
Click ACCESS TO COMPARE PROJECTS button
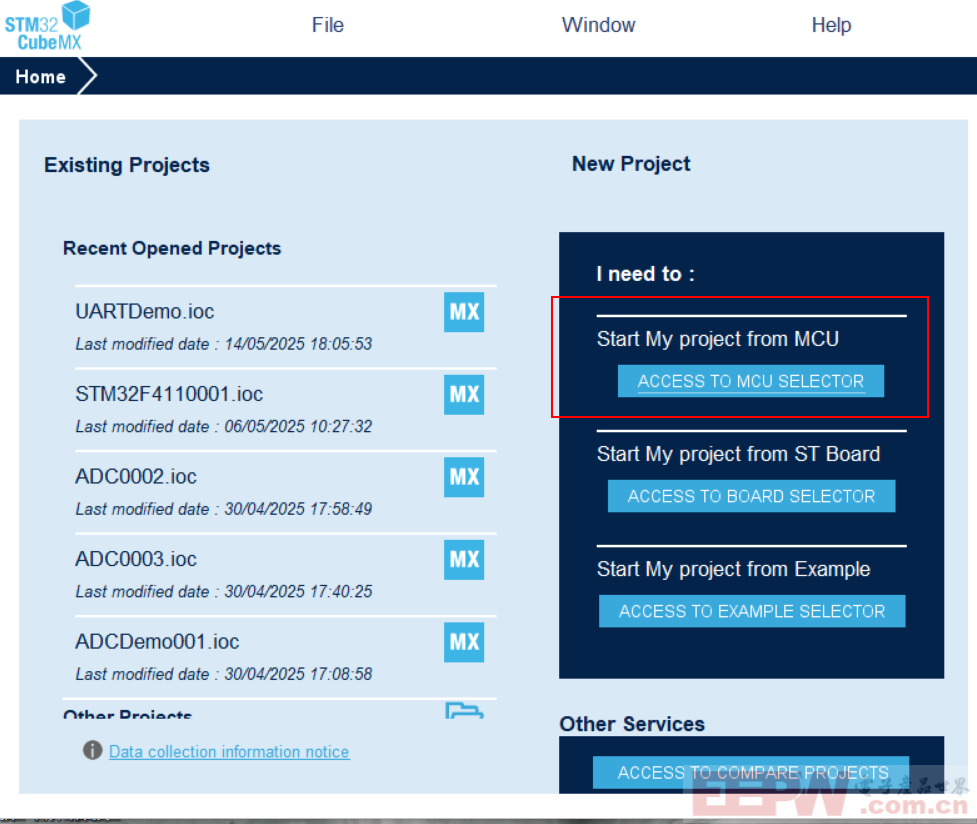pyautogui.click(x=751, y=772)
